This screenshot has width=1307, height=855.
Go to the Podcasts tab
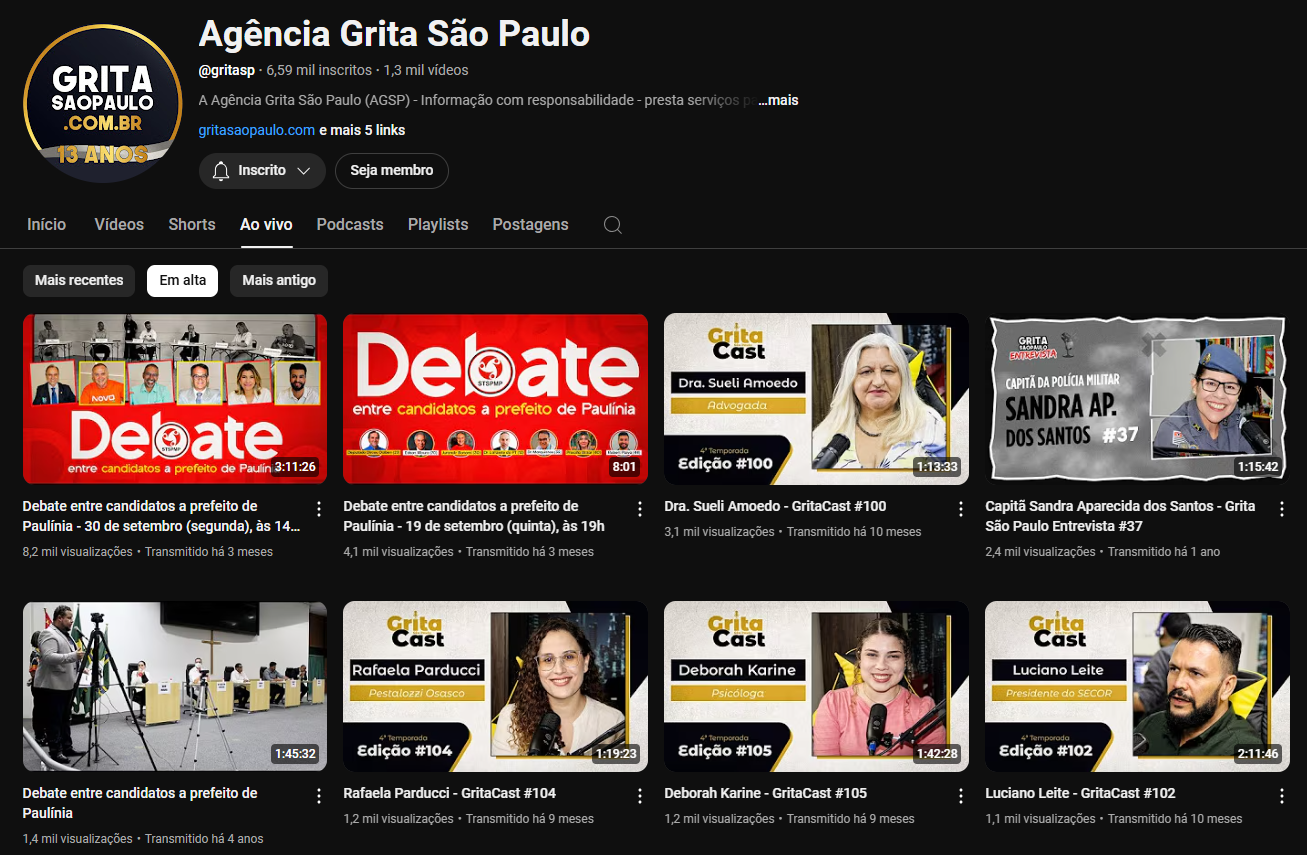pos(350,225)
